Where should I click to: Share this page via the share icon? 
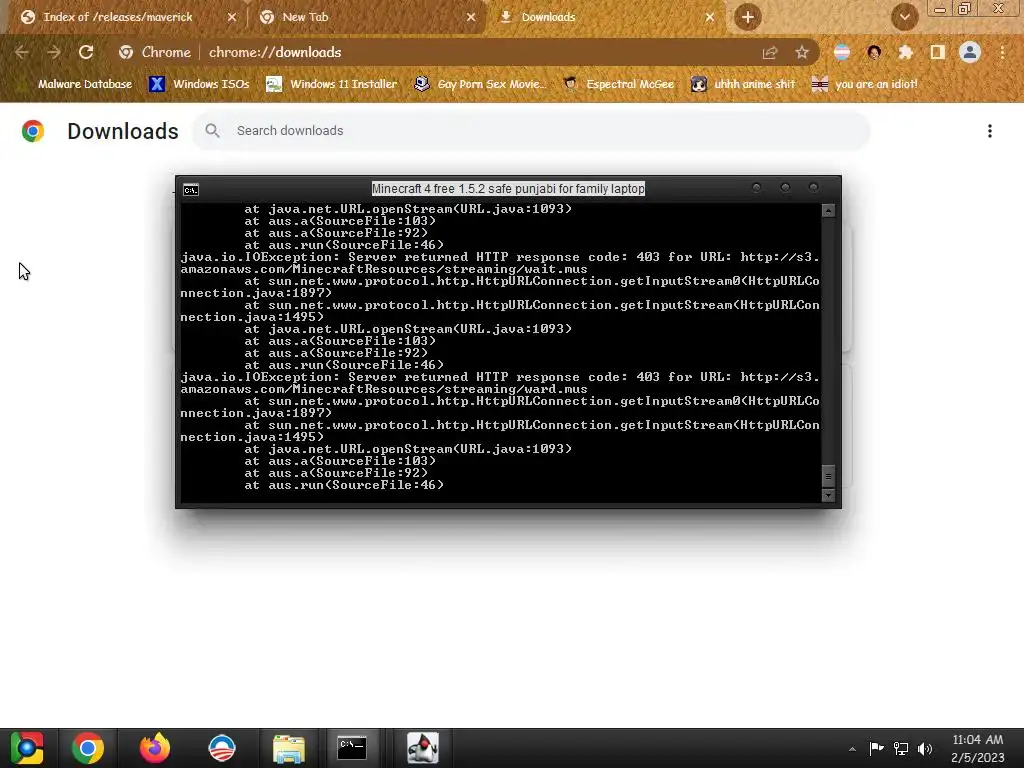click(770, 52)
